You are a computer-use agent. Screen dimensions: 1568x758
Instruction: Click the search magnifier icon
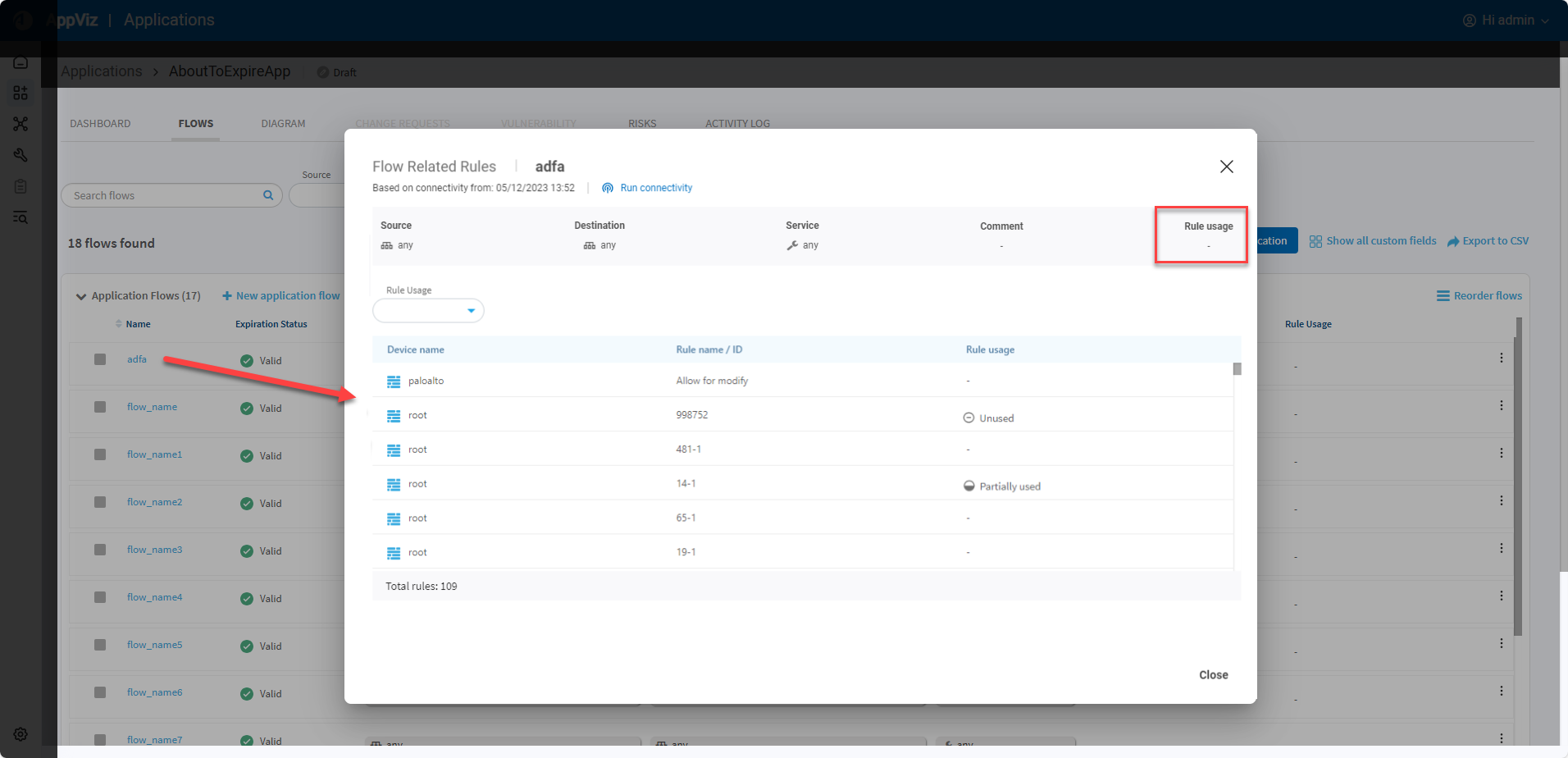268,195
